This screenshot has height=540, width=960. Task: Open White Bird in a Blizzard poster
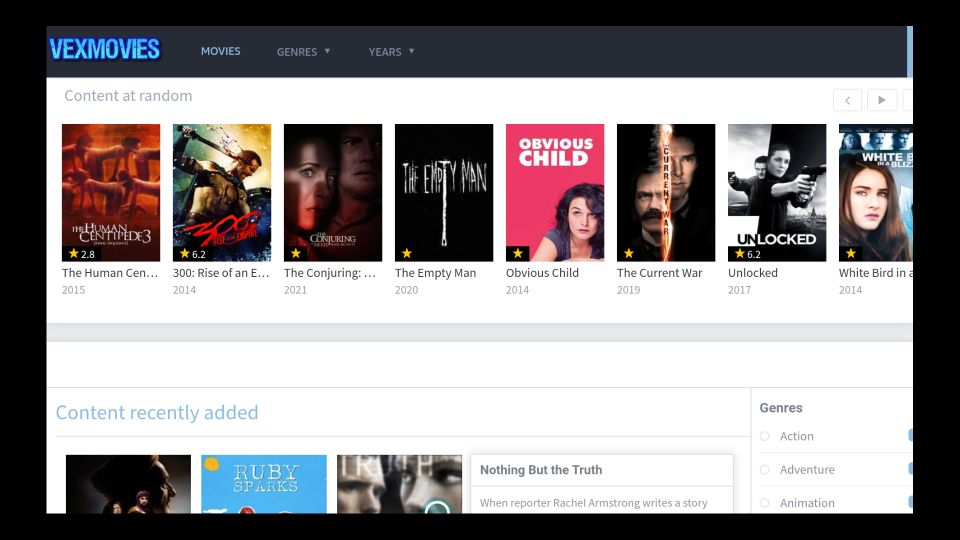pyautogui.click(x=876, y=193)
